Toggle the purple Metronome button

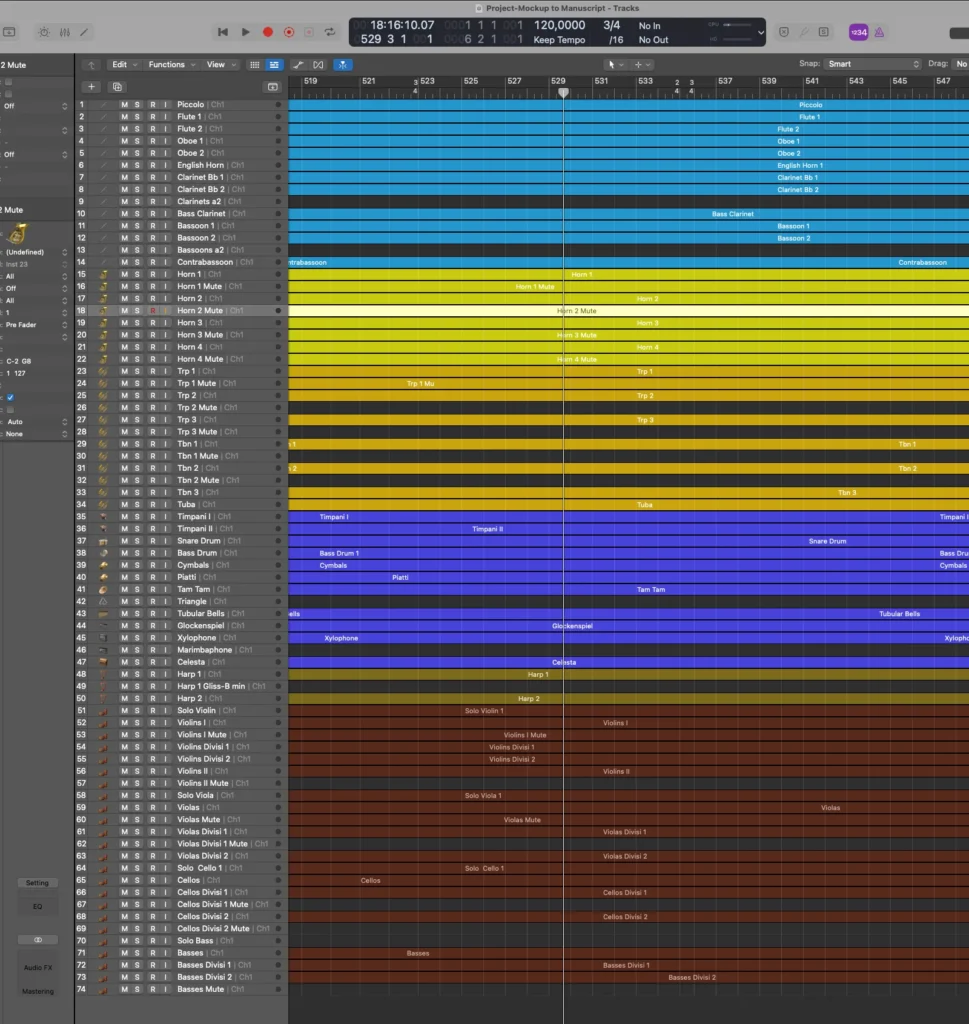pyautogui.click(x=879, y=32)
